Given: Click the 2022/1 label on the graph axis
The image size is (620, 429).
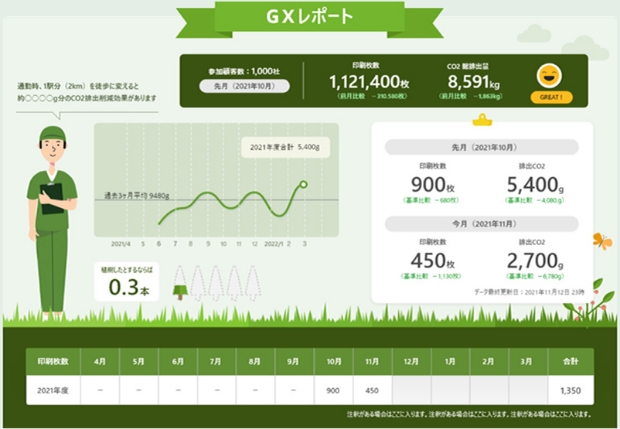Looking at the screenshot, I should pos(274,244).
